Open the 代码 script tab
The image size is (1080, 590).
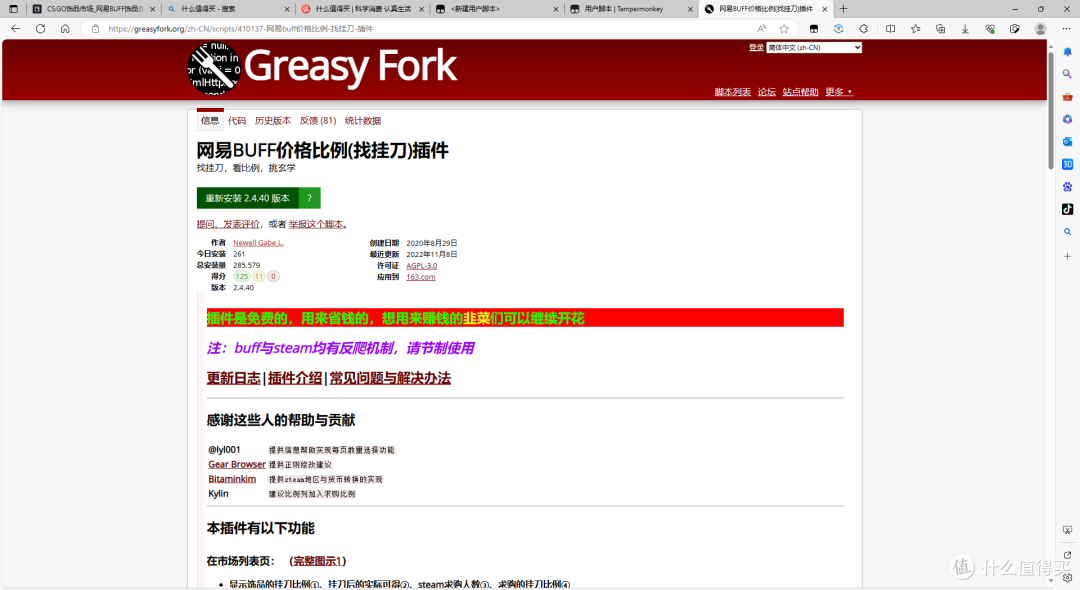(x=237, y=120)
